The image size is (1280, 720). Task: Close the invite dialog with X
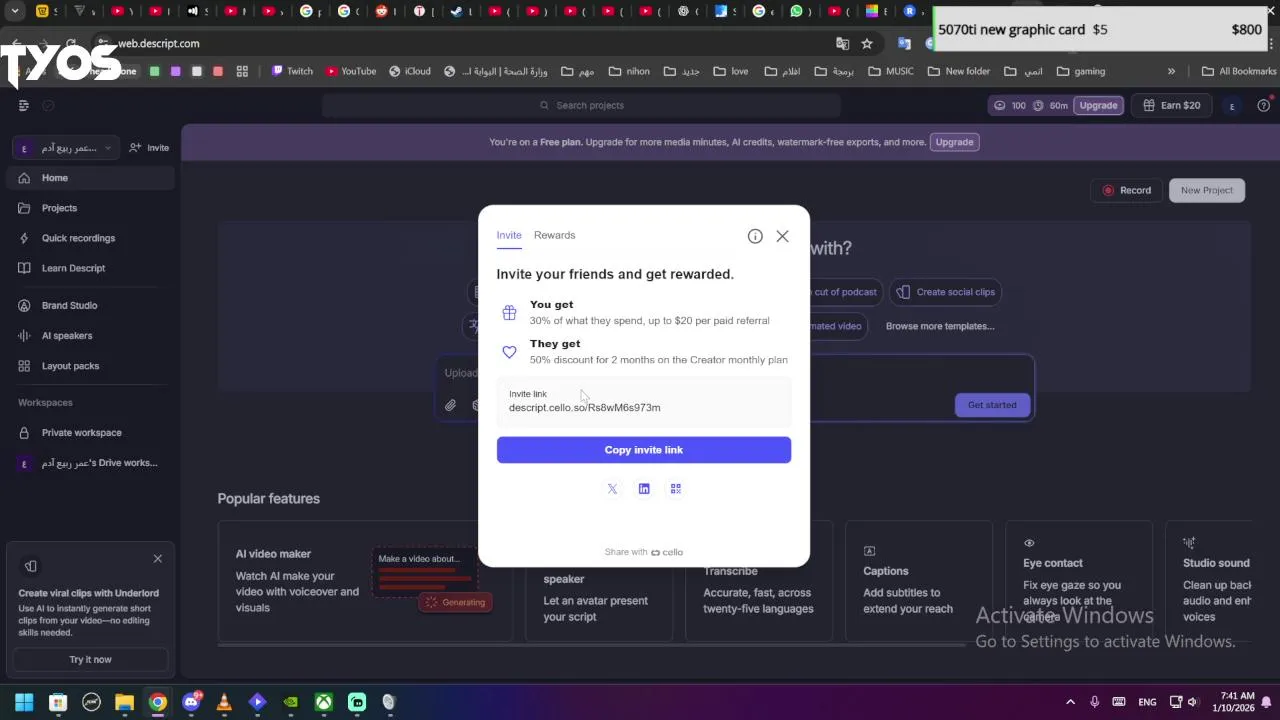(x=782, y=236)
